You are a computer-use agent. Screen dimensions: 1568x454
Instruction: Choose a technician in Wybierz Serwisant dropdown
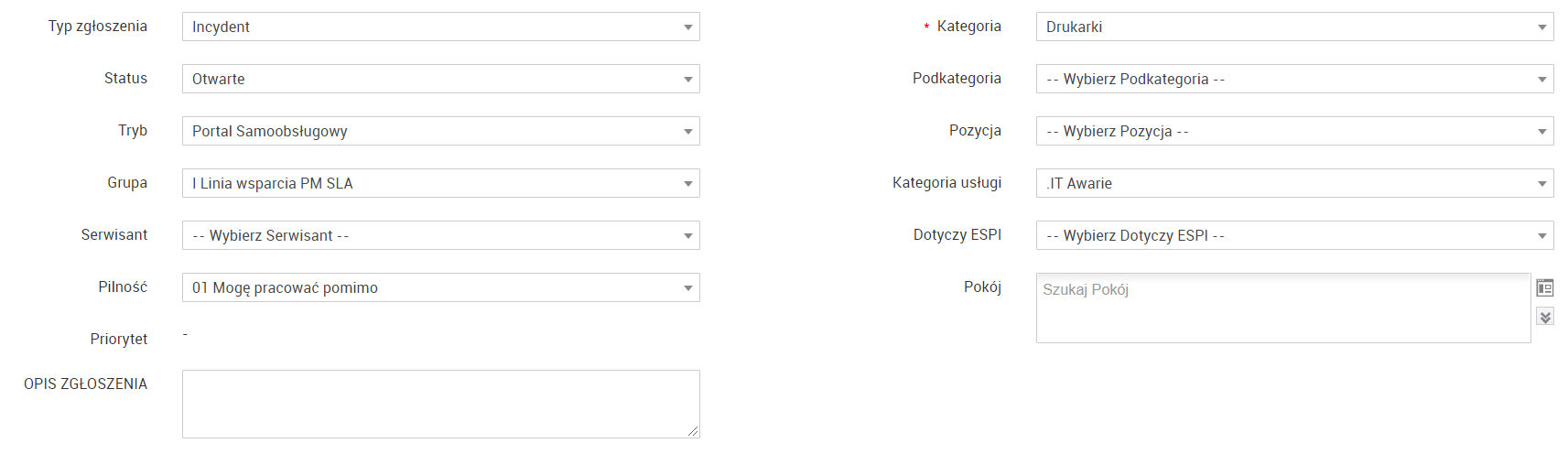[x=440, y=235]
